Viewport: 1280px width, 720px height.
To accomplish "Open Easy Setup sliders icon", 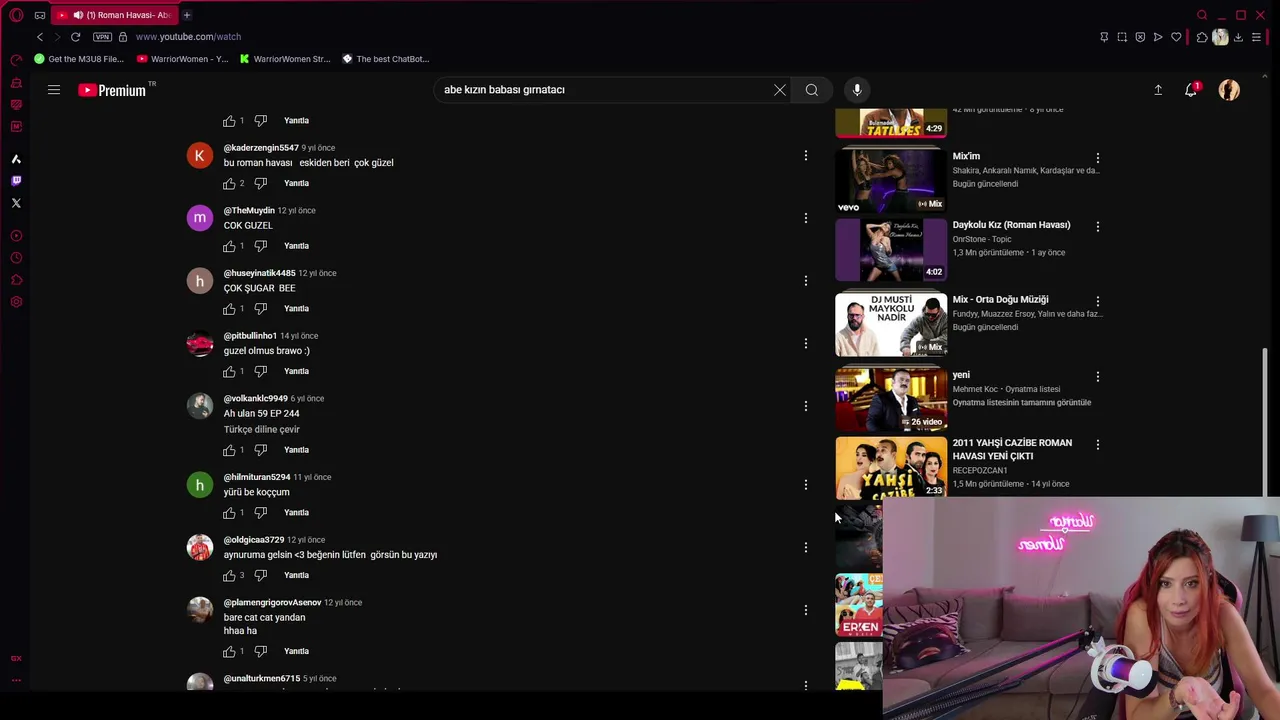I will point(1257,37).
